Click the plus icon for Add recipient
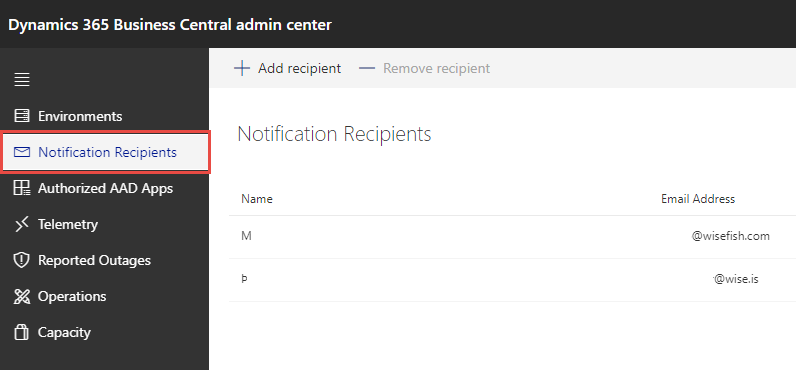Viewport: 796px width, 370px height. tap(242, 69)
